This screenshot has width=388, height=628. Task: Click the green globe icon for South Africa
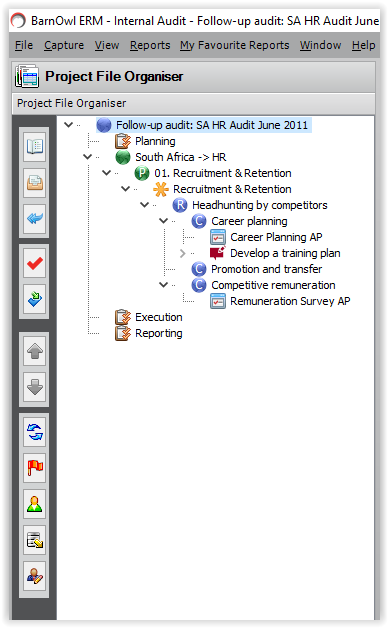click(123, 157)
